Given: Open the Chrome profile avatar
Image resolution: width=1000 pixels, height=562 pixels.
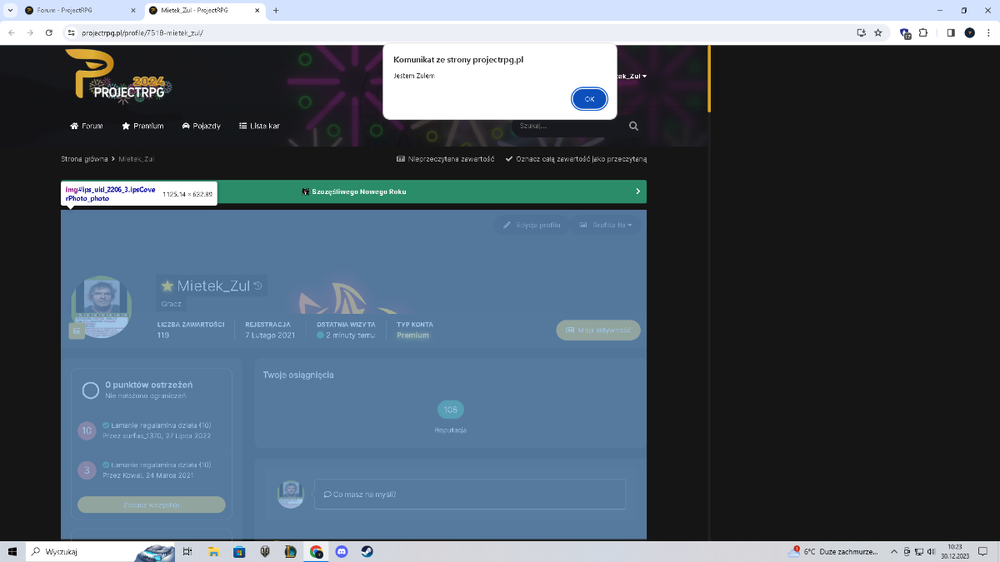Looking at the screenshot, I should [969, 33].
